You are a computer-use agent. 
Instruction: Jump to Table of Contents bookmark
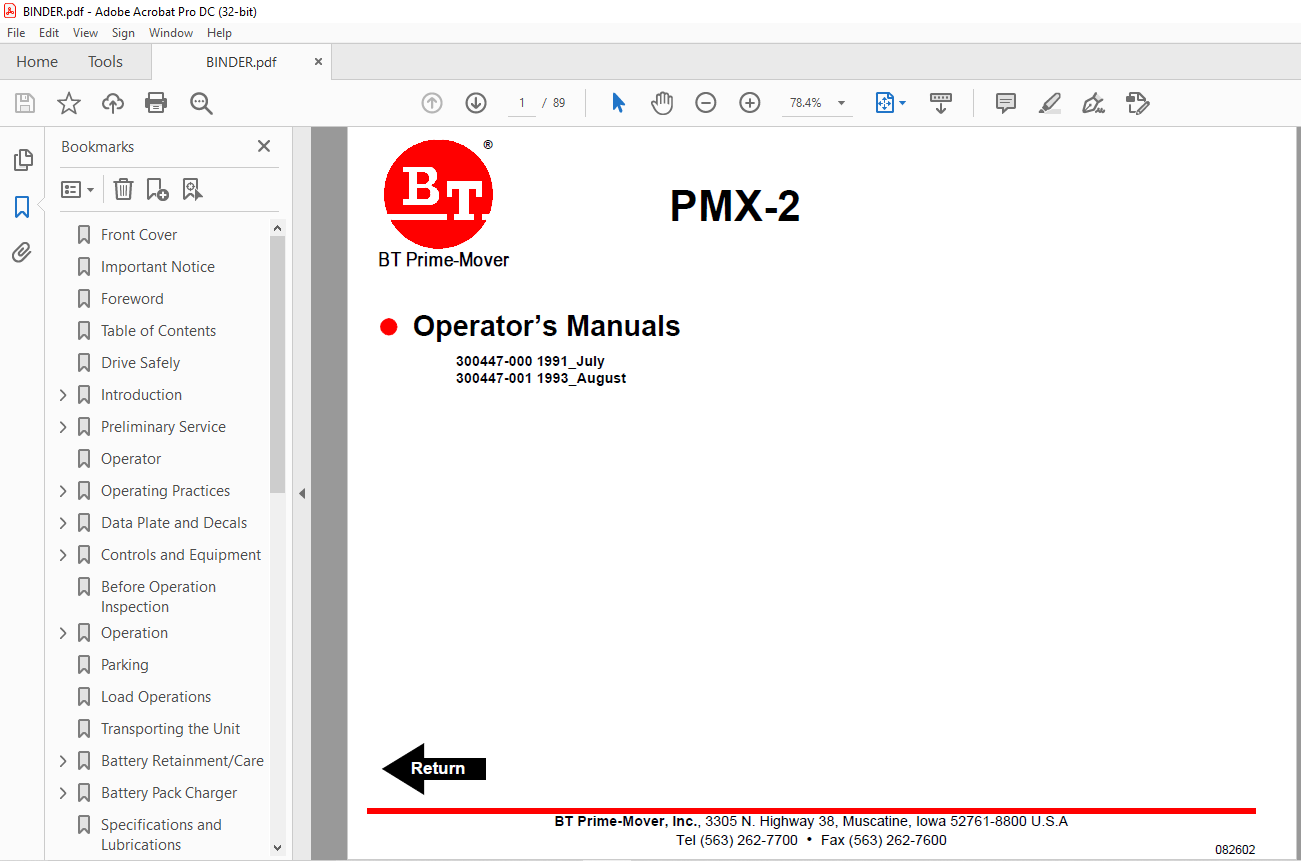(x=158, y=331)
